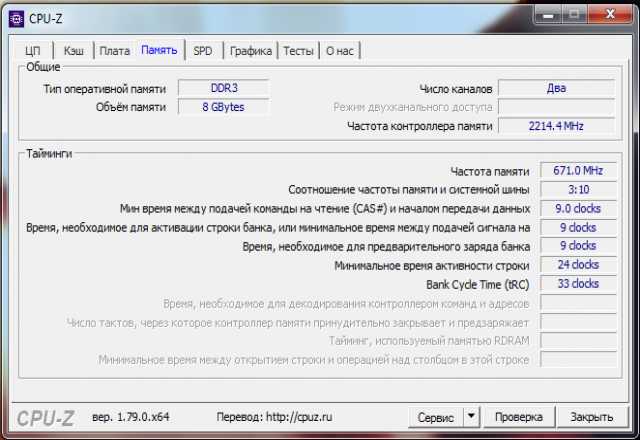Click the Перевод: http://cpuz.ru text
Screen dimensions: 640x440
(274, 417)
